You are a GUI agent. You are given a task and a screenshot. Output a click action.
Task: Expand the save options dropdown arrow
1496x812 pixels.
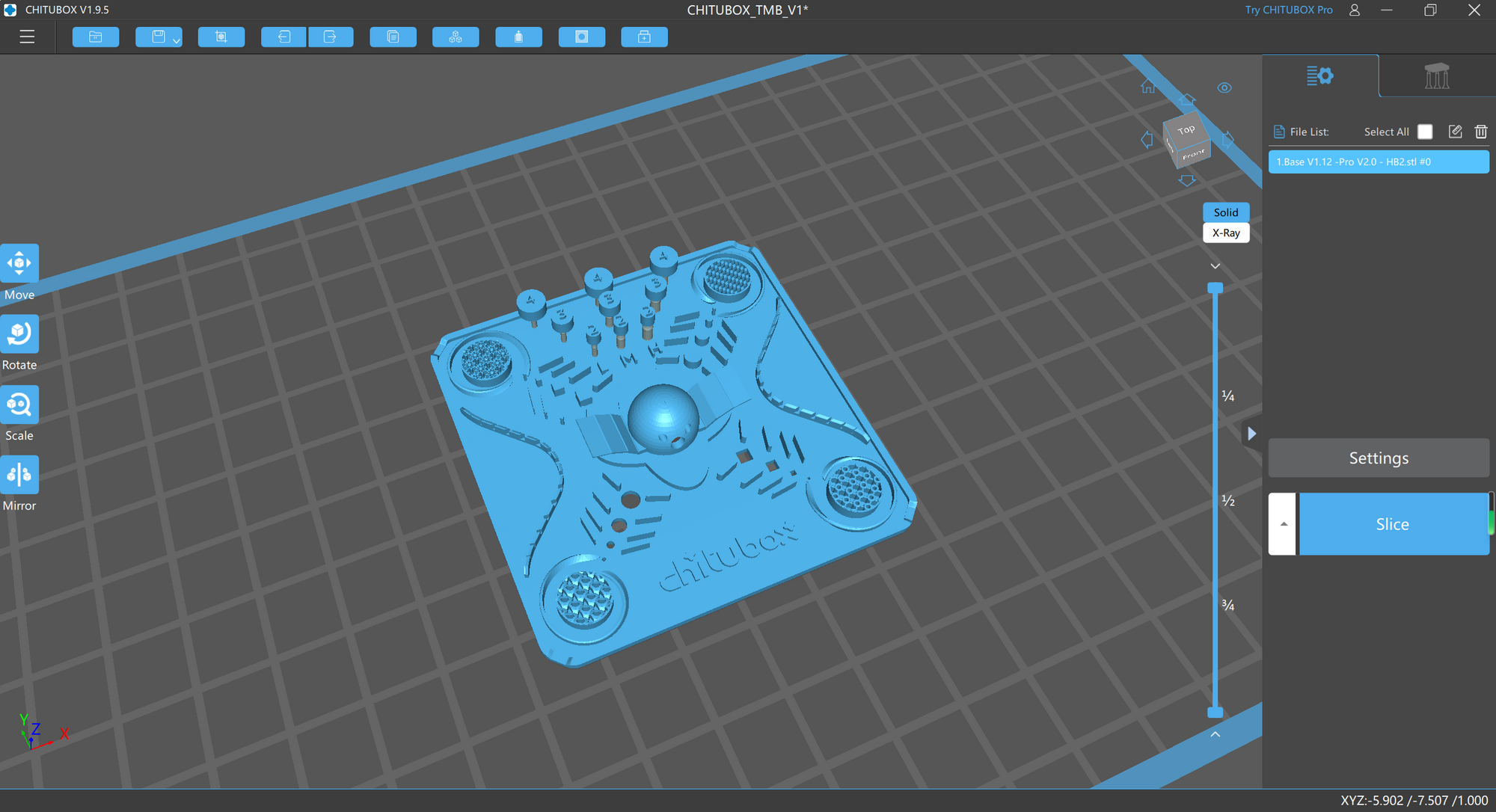pyautogui.click(x=177, y=41)
